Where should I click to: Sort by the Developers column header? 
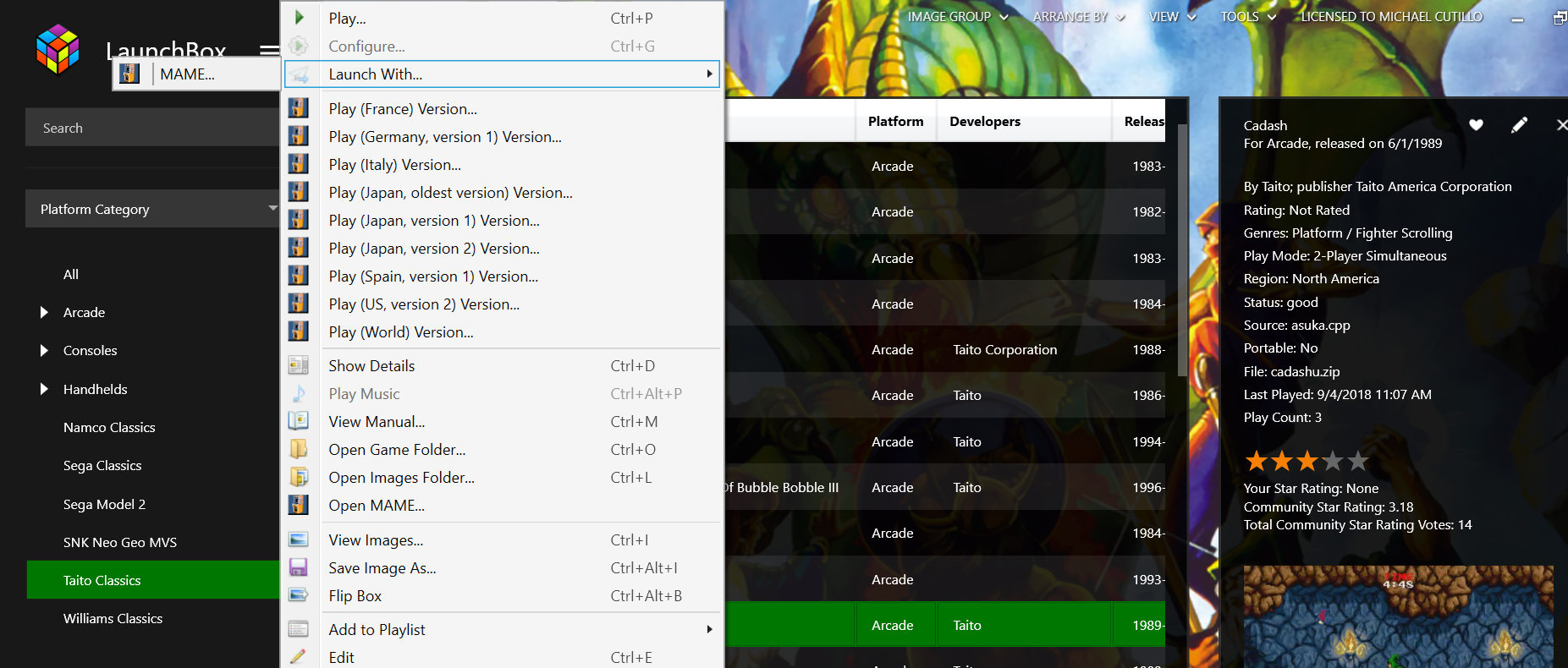[x=1024, y=122]
